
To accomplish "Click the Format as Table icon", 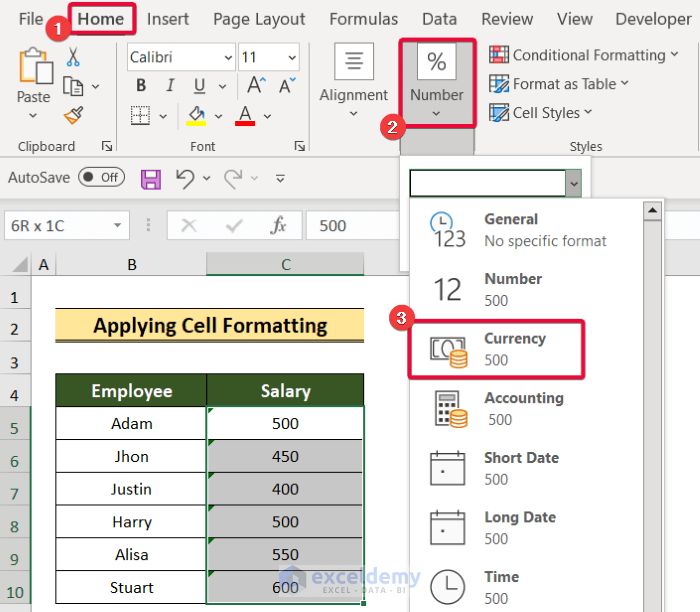I will (x=499, y=83).
